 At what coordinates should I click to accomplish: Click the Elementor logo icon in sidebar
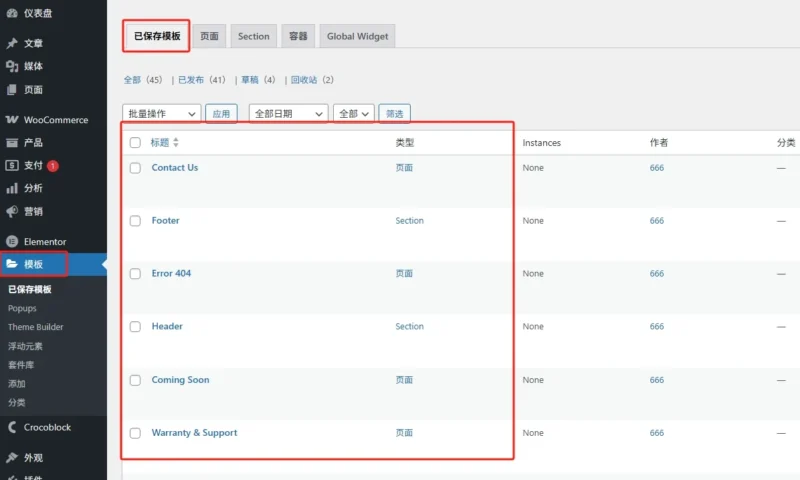pos(12,241)
